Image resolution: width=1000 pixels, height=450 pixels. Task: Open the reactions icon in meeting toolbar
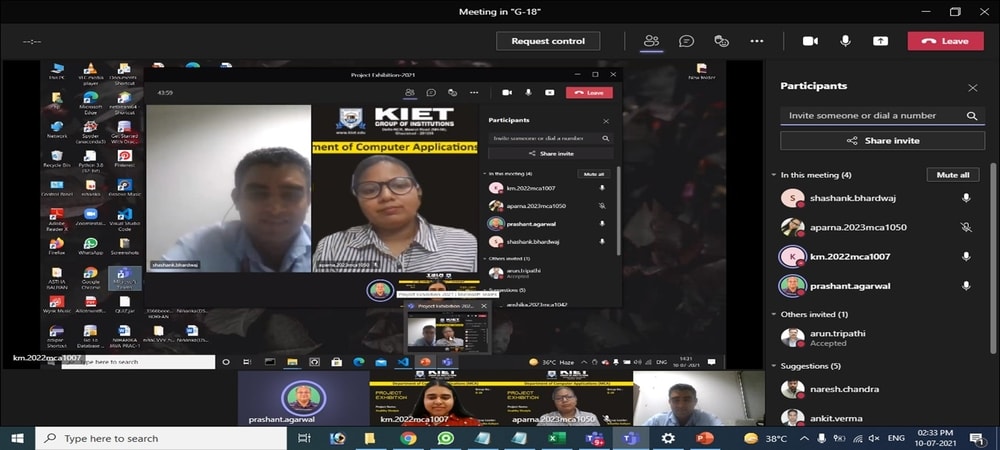tap(721, 41)
